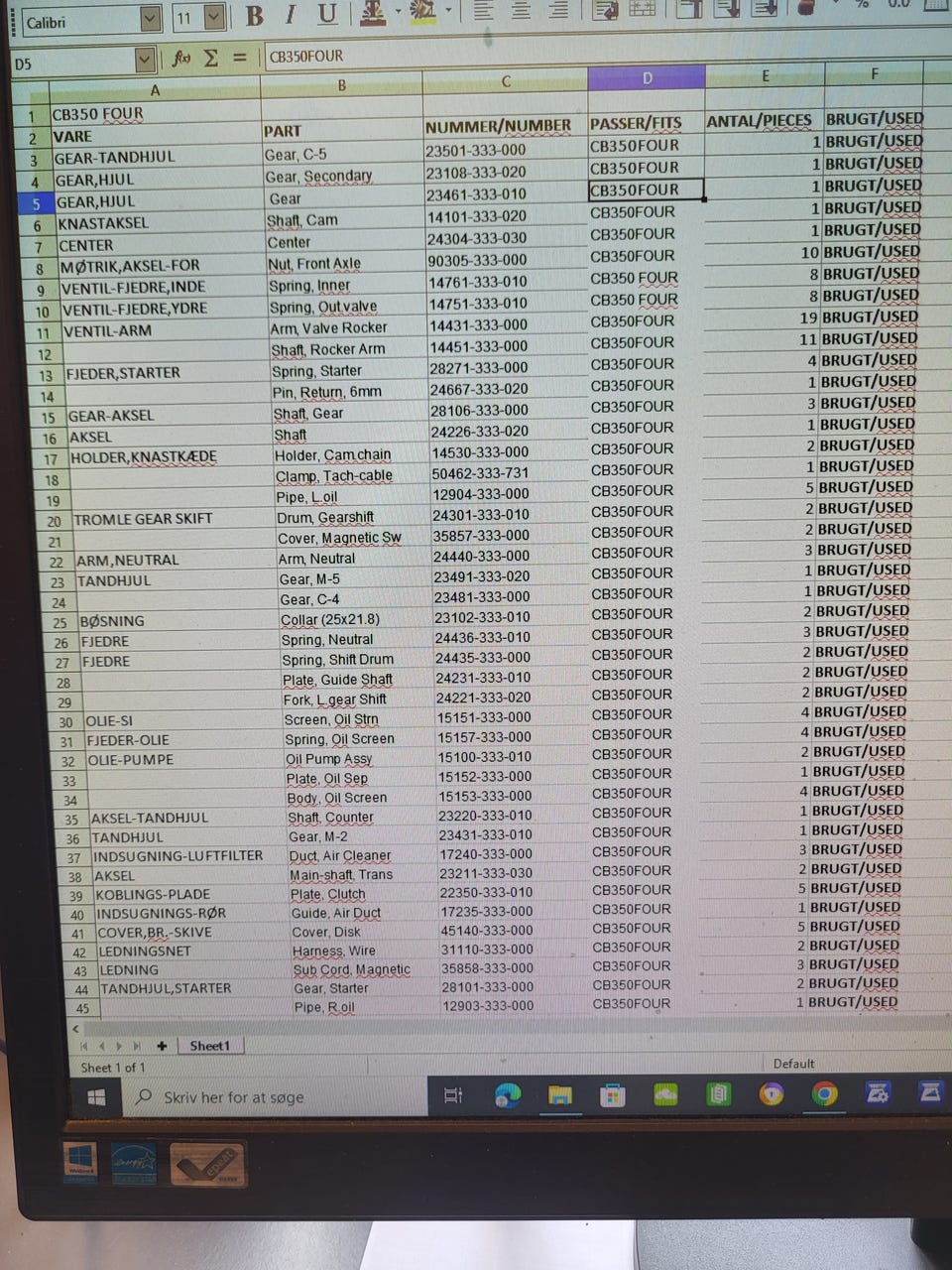Toggle bold formatting
Image resolution: width=952 pixels, height=1270 pixels.
point(254,15)
